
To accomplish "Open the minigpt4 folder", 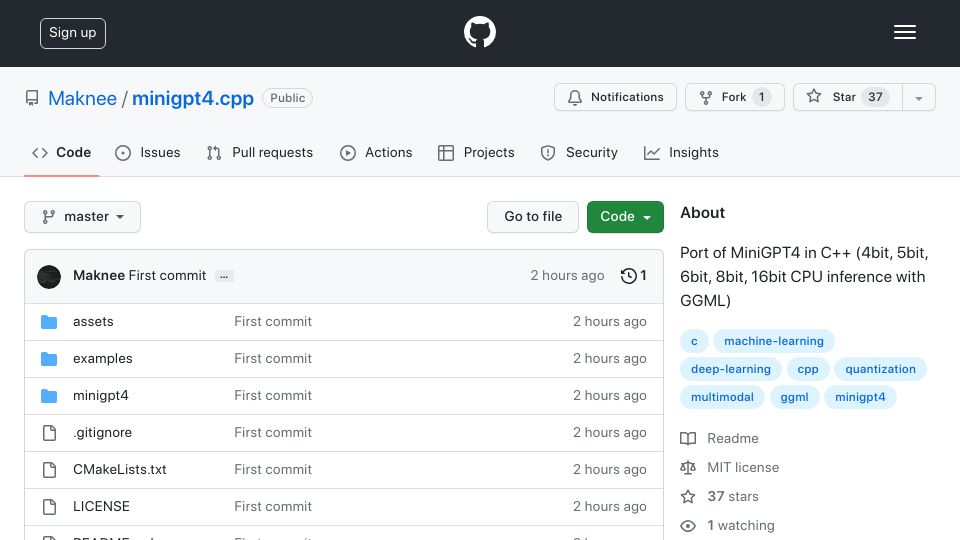I will [101, 396].
